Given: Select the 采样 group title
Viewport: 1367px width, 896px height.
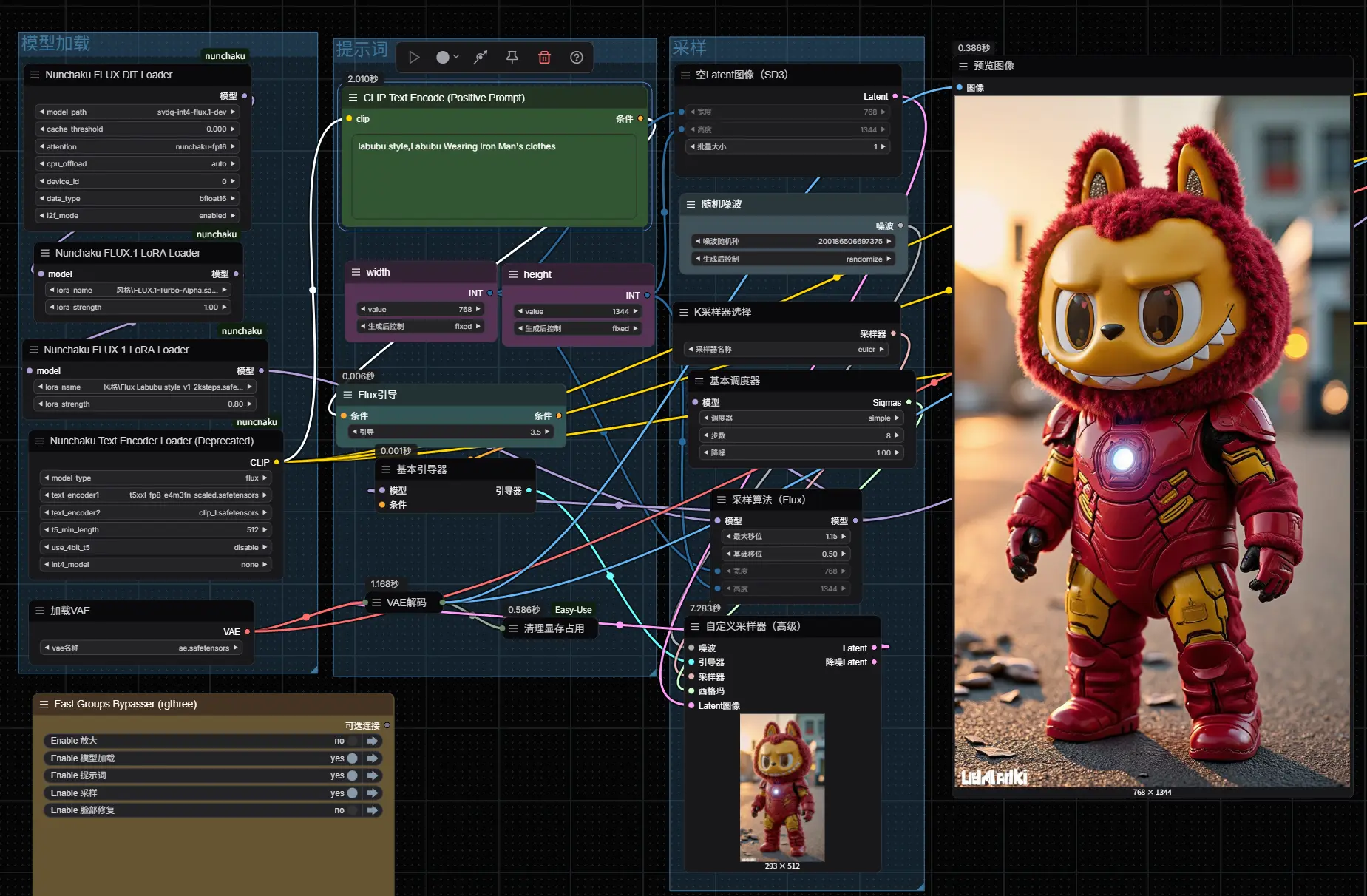Looking at the screenshot, I should [689, 48].
